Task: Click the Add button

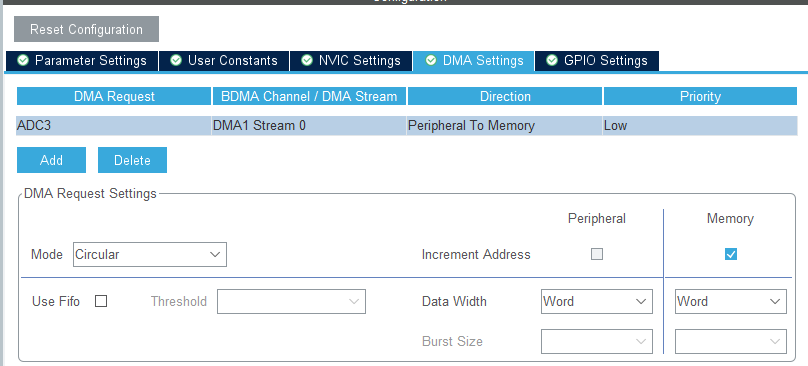Action: (x=52, y=160)
